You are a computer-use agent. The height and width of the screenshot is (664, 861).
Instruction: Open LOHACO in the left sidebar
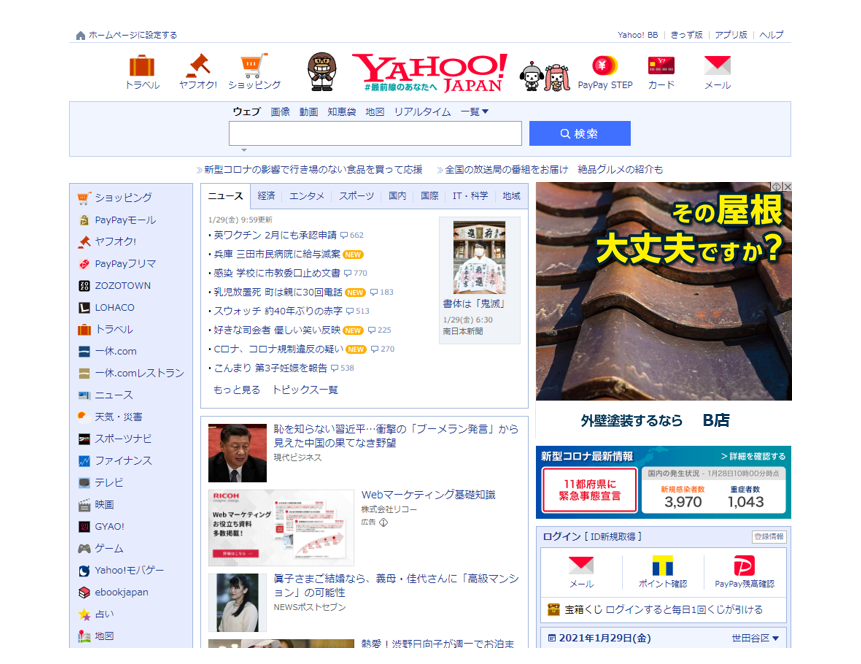click(x=114, y=308)
